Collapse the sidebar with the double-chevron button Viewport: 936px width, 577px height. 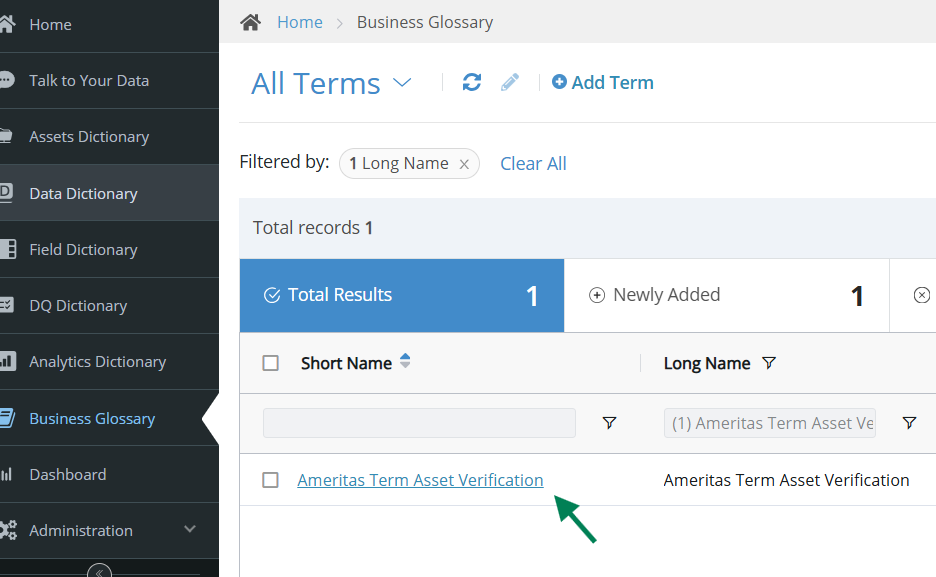point(99,572)
